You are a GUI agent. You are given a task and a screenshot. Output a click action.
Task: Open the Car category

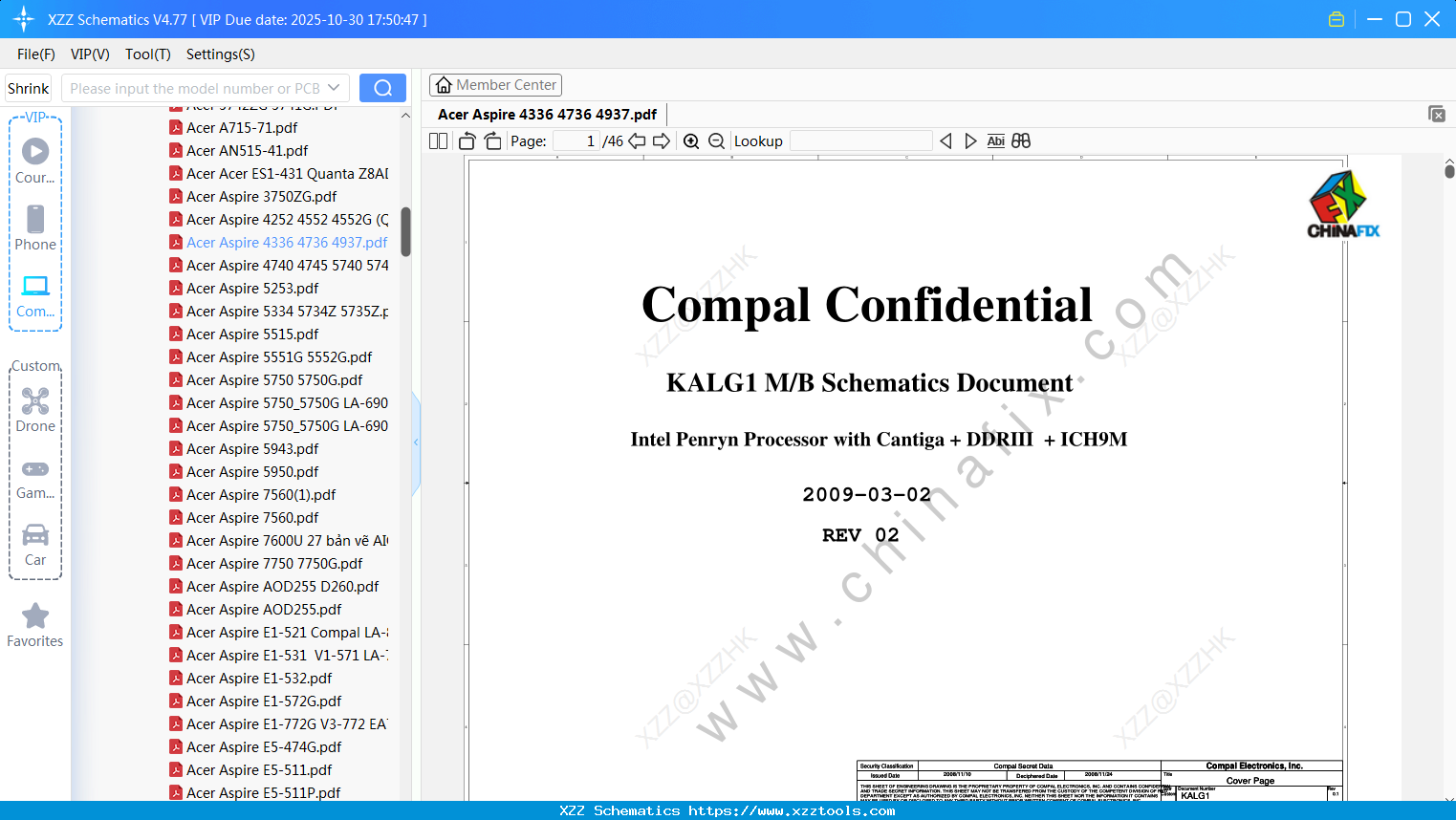point(35,544)
